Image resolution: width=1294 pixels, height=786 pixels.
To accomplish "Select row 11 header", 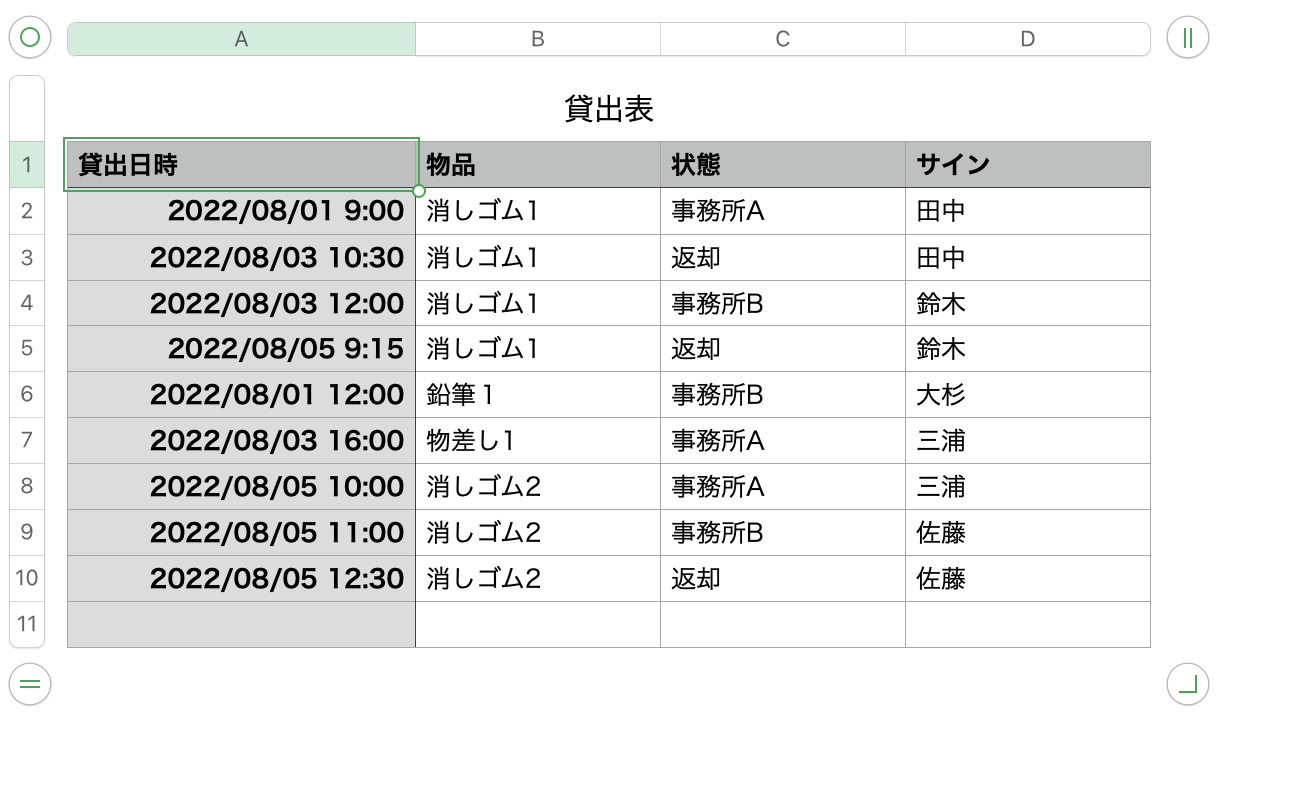I will [27, 624].
